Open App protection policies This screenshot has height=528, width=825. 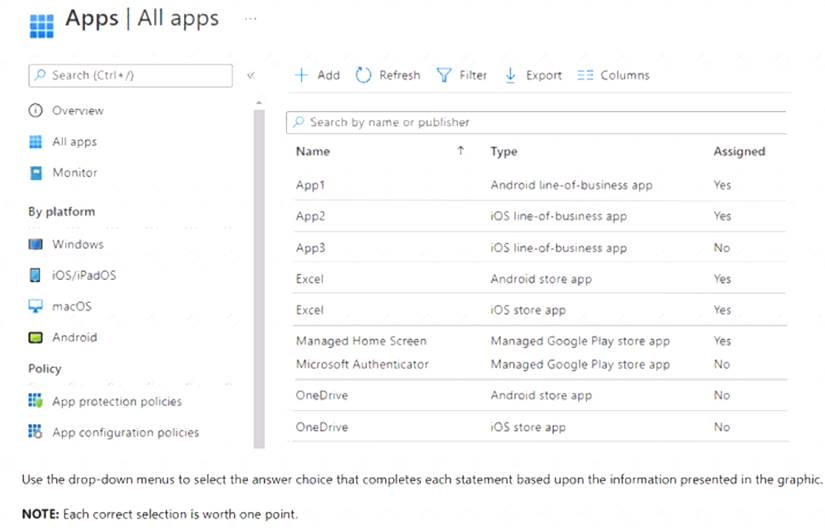pos(117,401)
